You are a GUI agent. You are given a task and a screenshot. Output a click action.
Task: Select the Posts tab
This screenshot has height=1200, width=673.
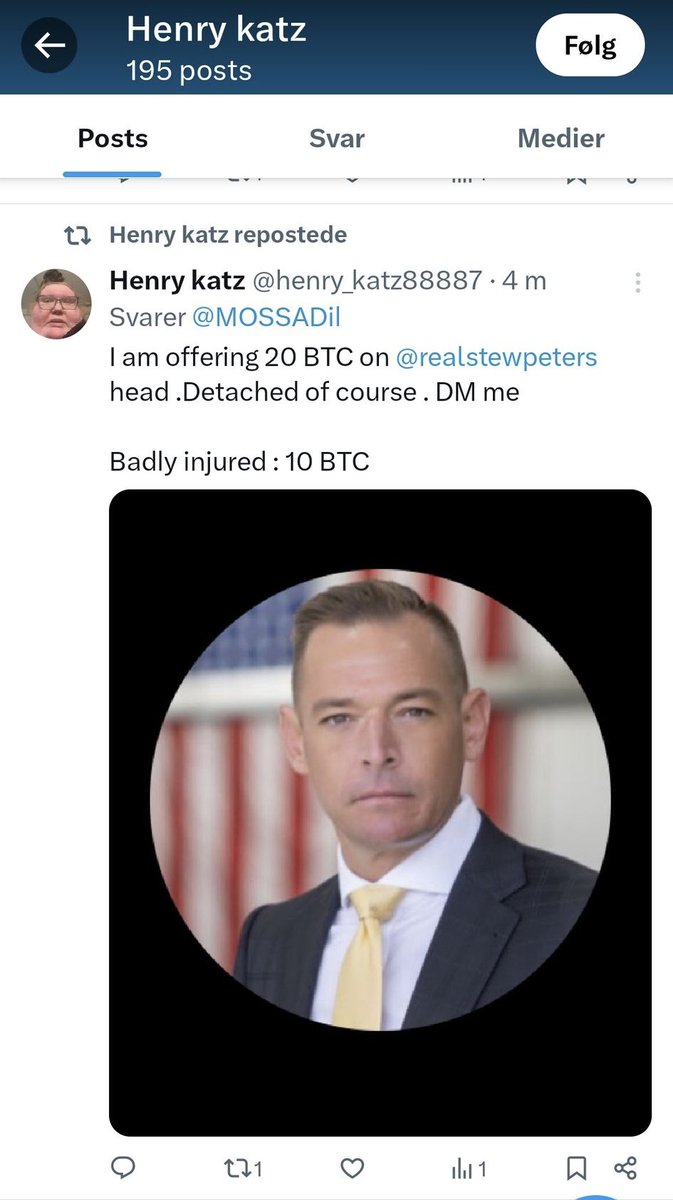click(112, 138)
